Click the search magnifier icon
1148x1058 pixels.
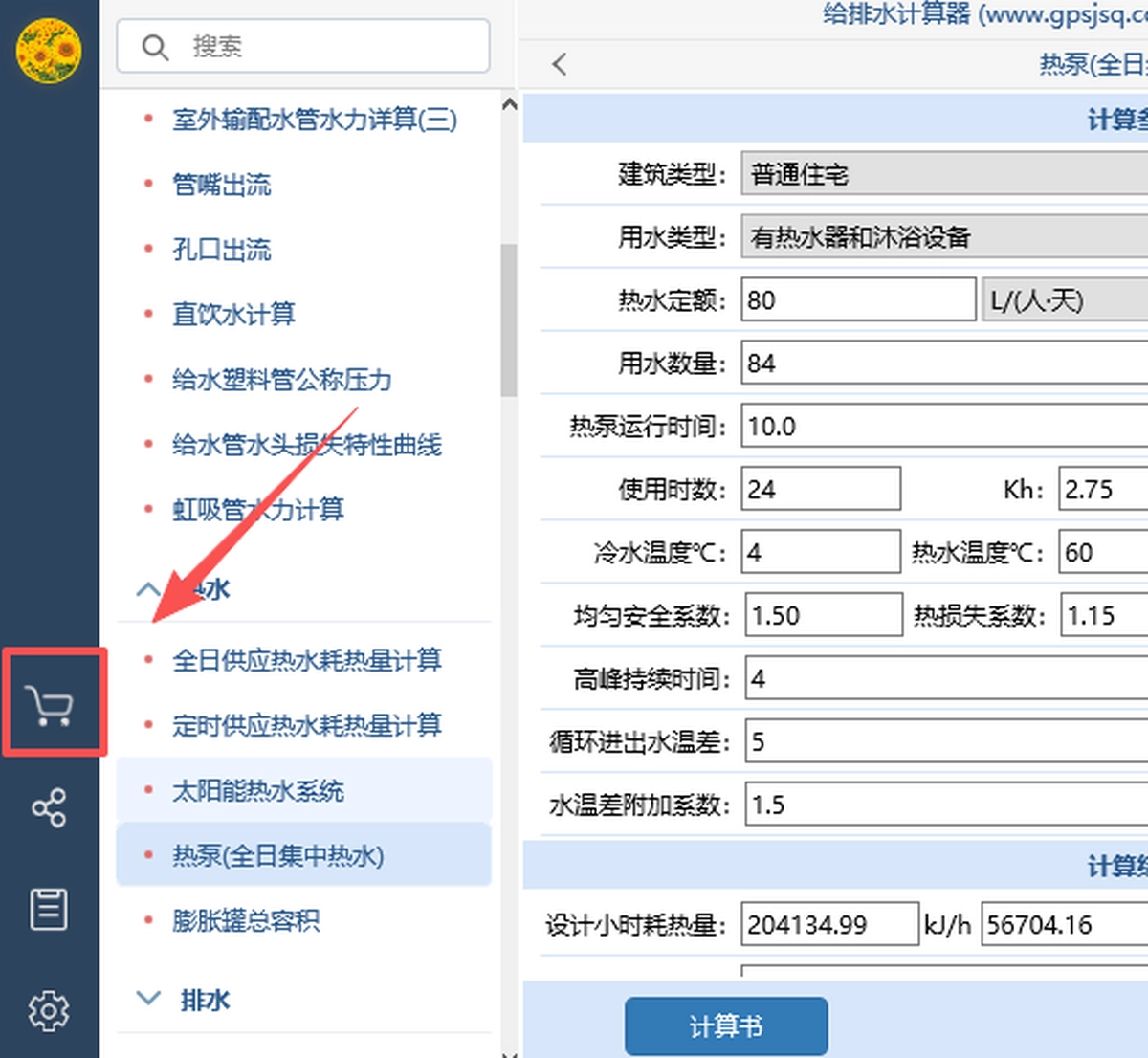[155, 47]
